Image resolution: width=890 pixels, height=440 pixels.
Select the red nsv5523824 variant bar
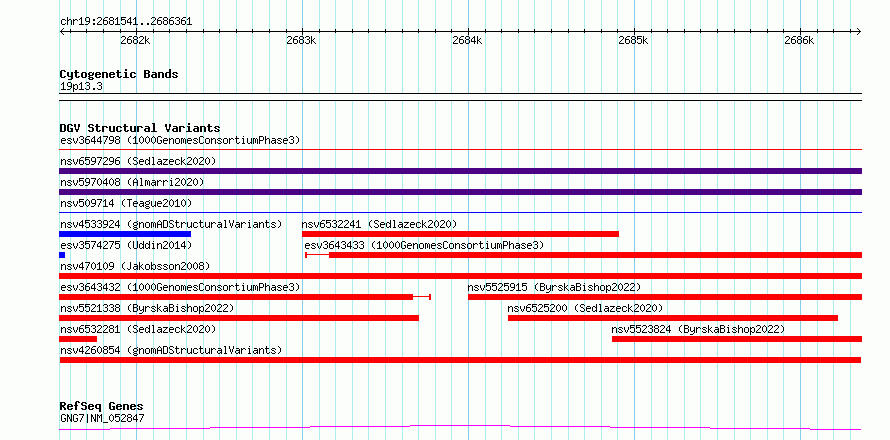(737, 339)
